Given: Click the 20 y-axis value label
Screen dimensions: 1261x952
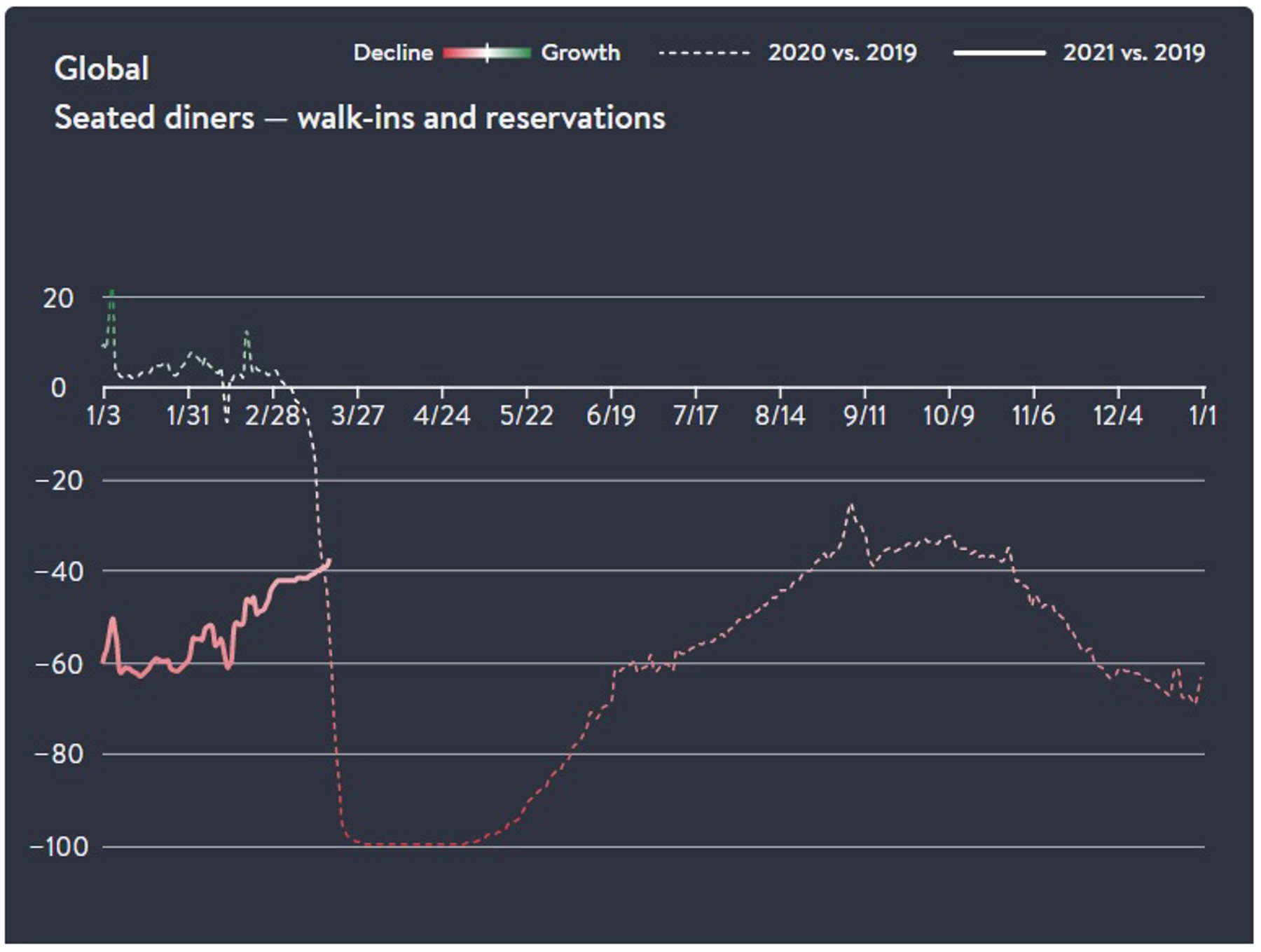Looking at the screenshot, I should tap(58, 299).
